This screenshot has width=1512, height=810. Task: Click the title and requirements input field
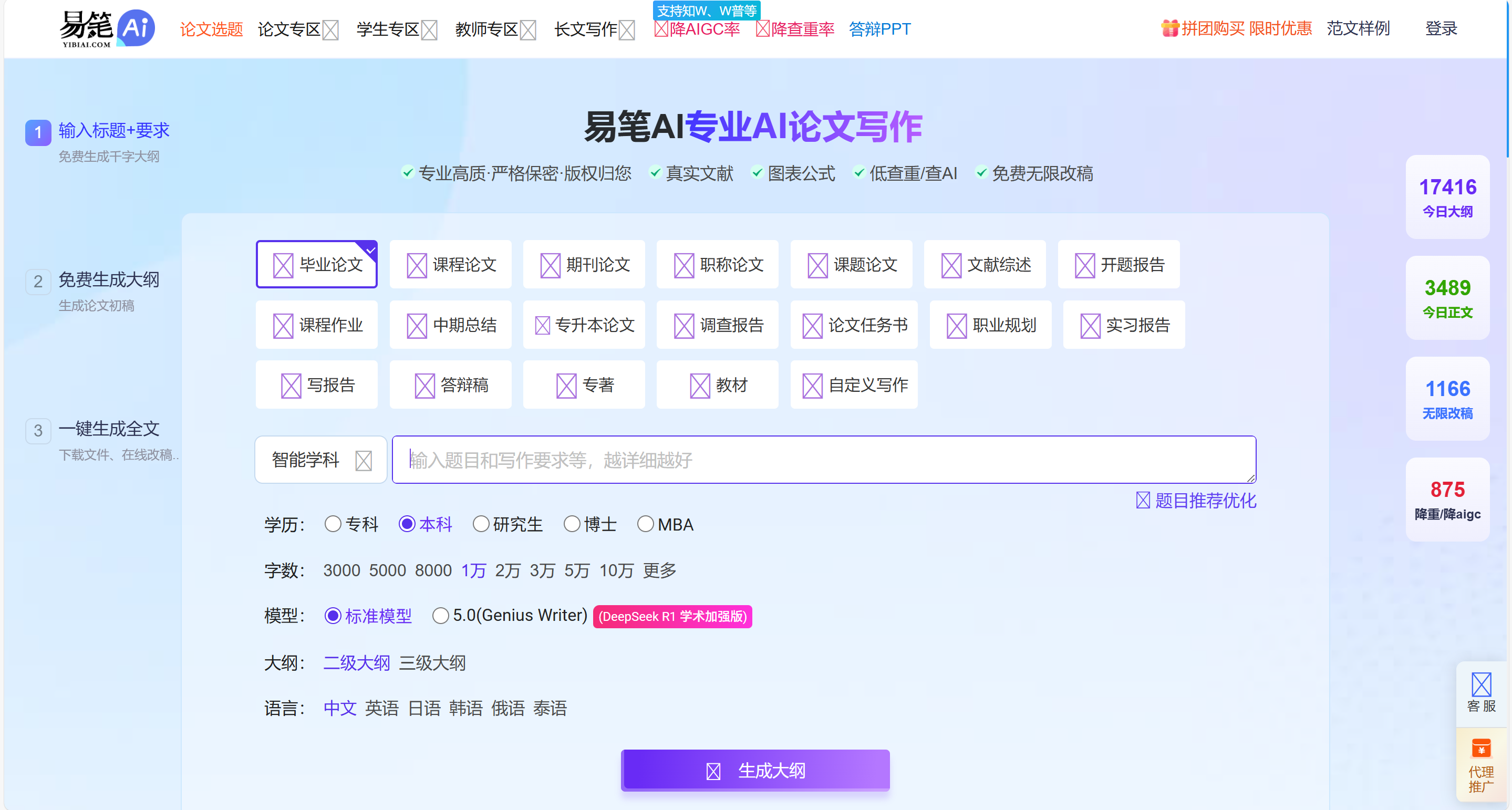pos(824,460)
